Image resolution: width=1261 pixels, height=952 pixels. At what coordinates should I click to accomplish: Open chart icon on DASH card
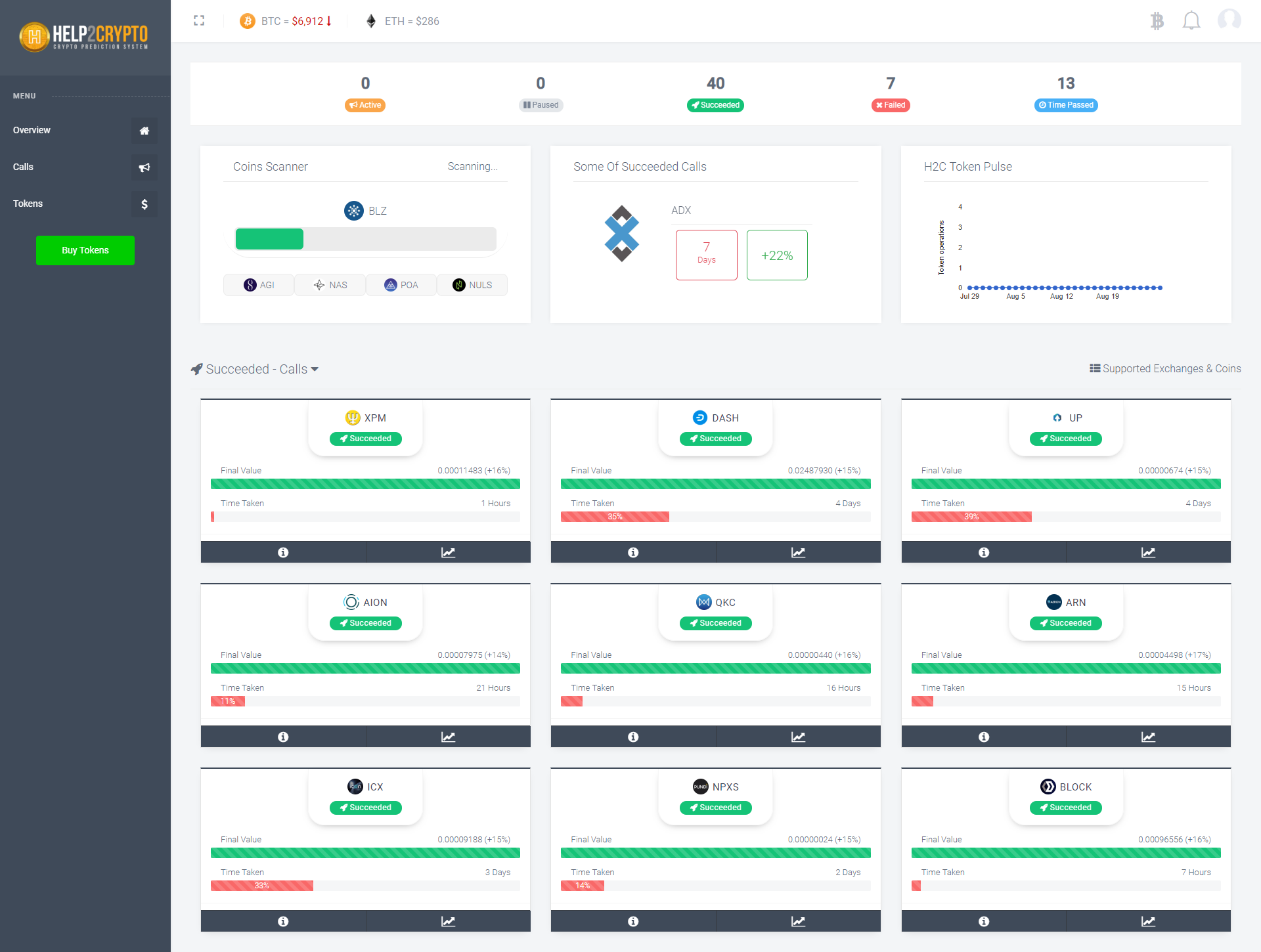tap(798, 552)
